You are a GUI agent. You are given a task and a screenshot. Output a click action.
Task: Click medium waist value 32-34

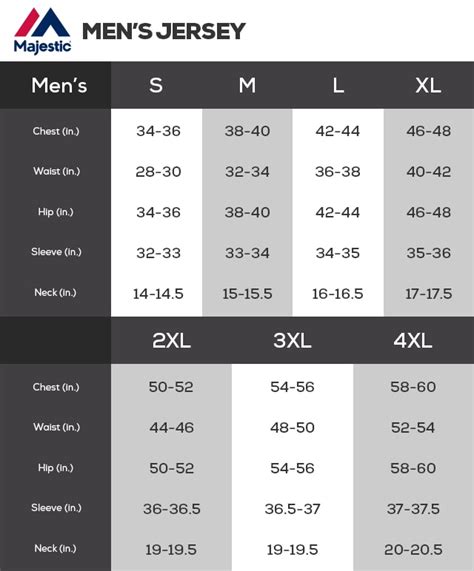click(247, 172)
